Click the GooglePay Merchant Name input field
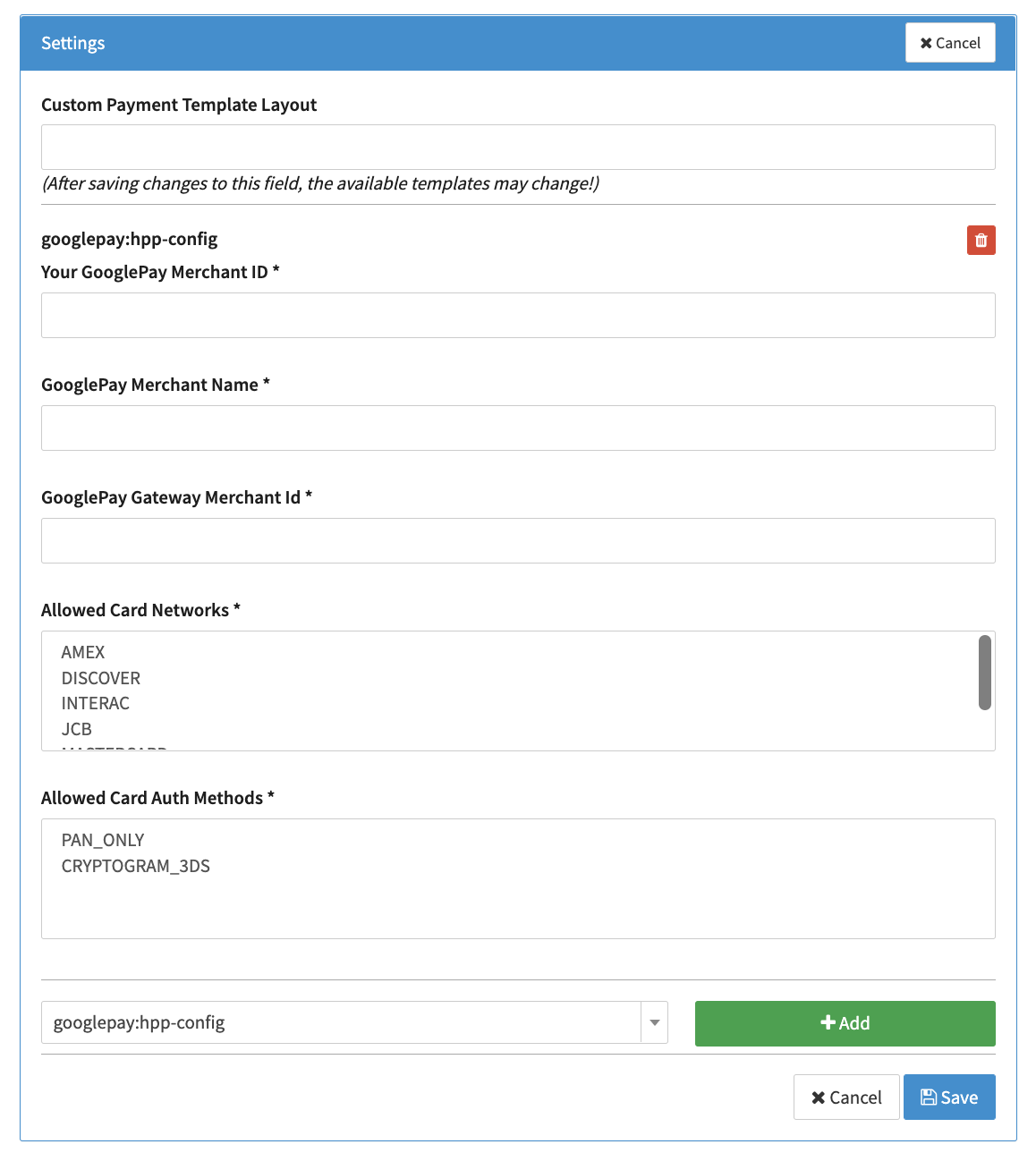Screen dimensions: 1036x1161 (518, 428)
